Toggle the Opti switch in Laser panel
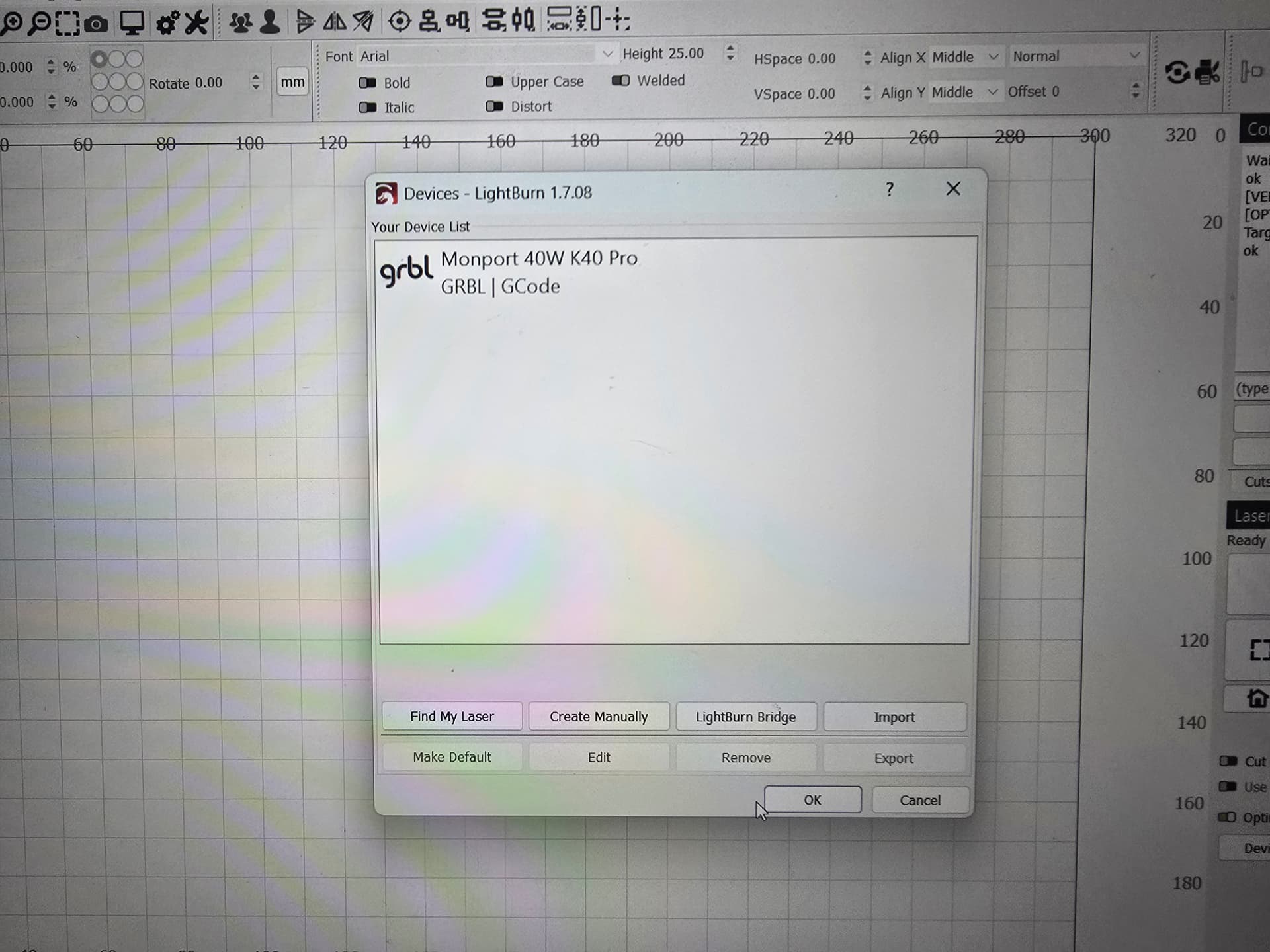Image resolution: width=1270 pixels, height=952 pixels. (x=1227, y=818)
